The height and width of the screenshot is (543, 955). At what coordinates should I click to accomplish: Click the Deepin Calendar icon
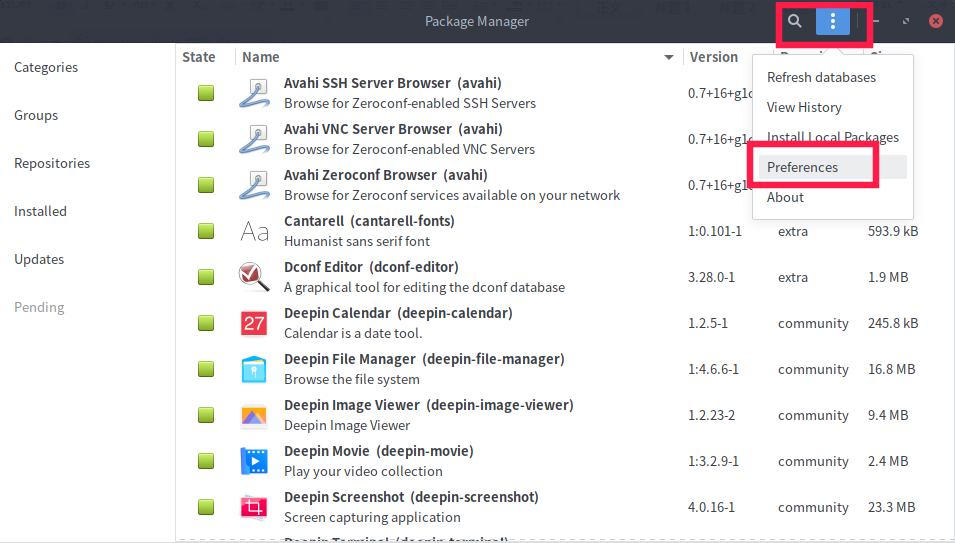coord(254,323)
